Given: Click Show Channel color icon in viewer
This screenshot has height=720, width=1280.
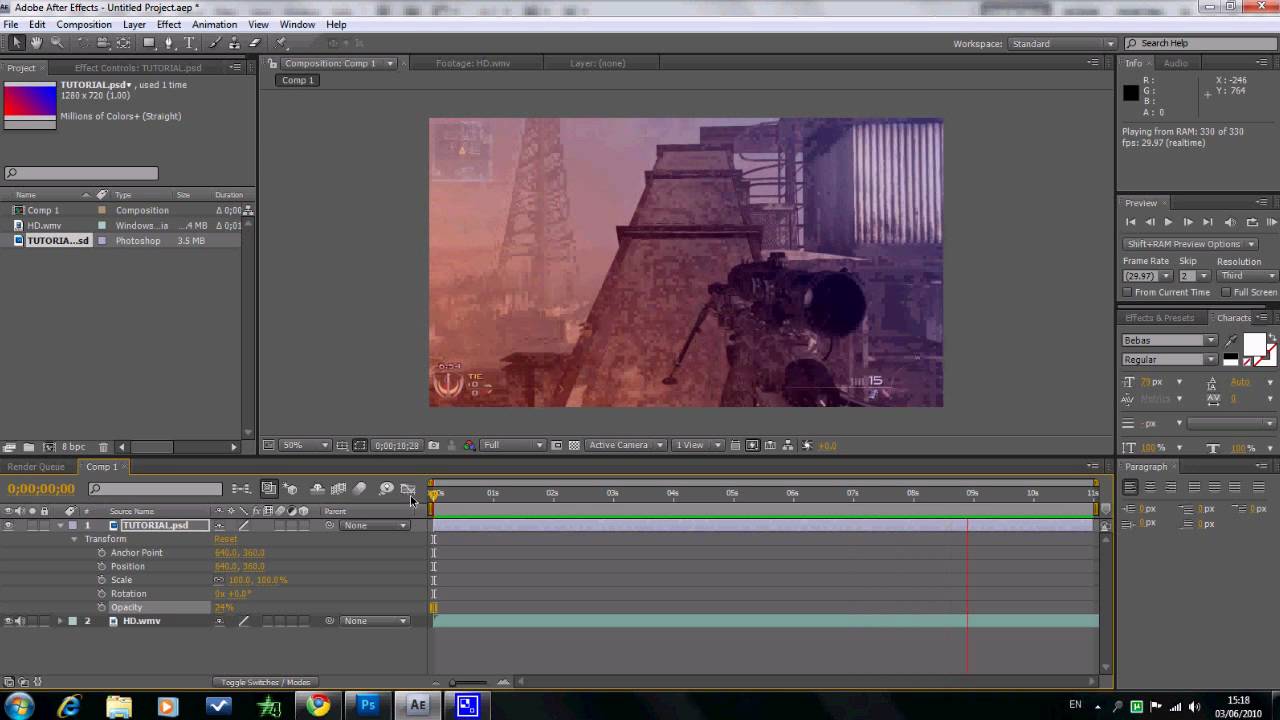Looking at the screenshot, I should click(469, 445).
